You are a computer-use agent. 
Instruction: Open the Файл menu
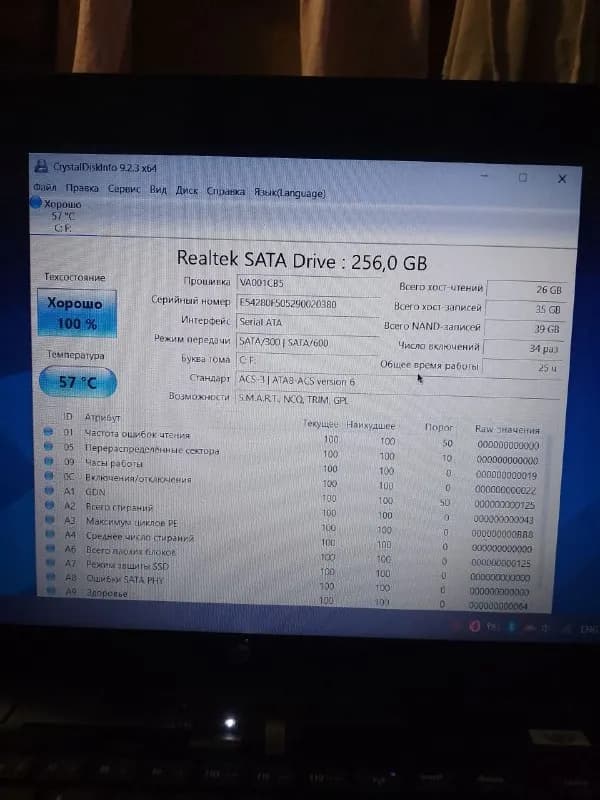tap(45, 188)
